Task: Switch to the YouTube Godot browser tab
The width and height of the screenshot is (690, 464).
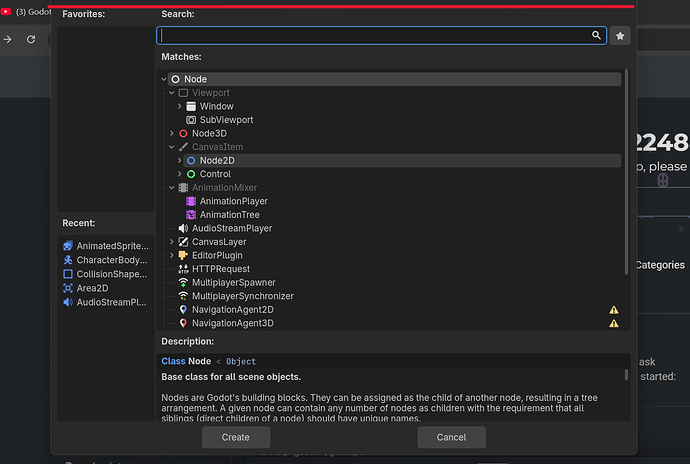Action: 26,12
